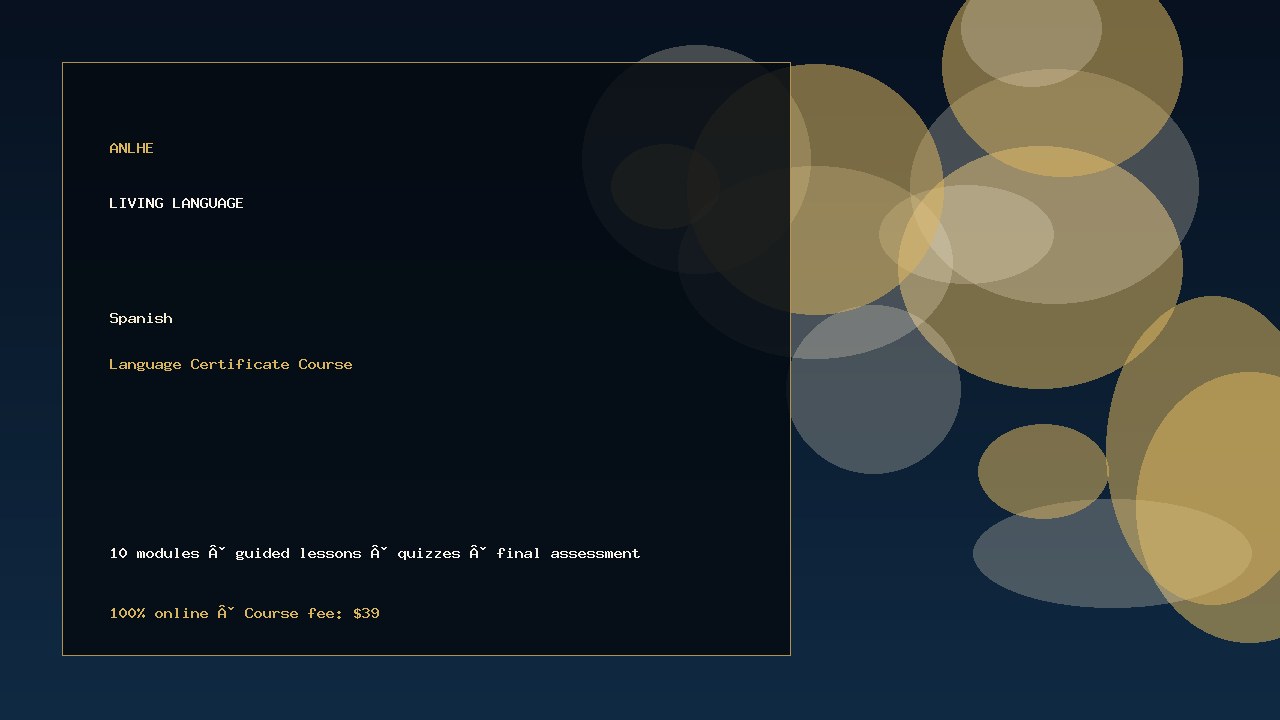Click the ANLHE brand name

[x=131, y=148]
